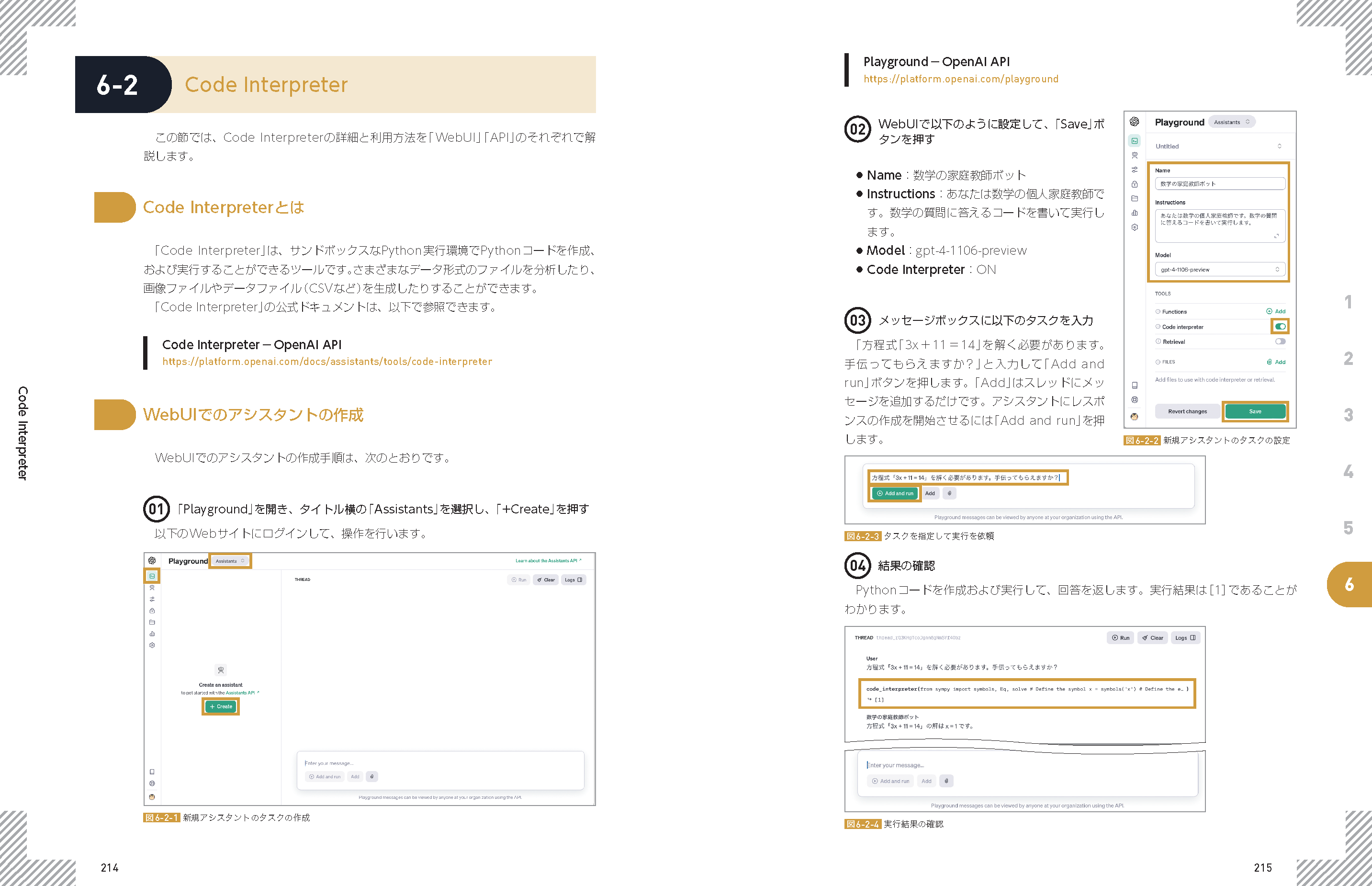Viewport: 1372px width, 886px height.
Task: Click the green Save button
Action: (x=1255, y=411)
